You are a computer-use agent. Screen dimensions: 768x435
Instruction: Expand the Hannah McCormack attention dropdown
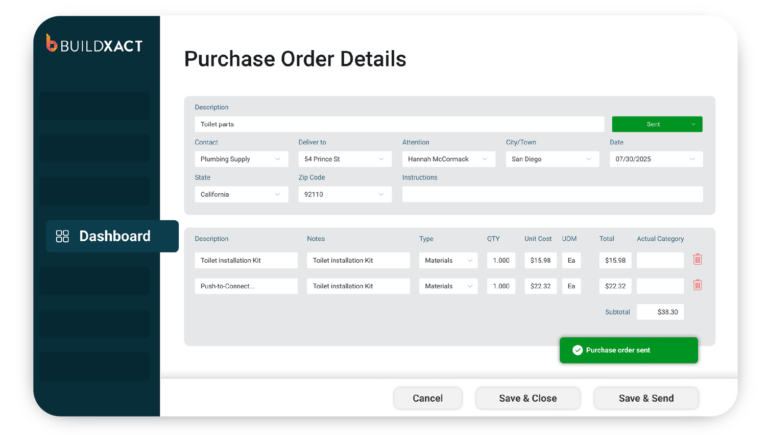485,159
